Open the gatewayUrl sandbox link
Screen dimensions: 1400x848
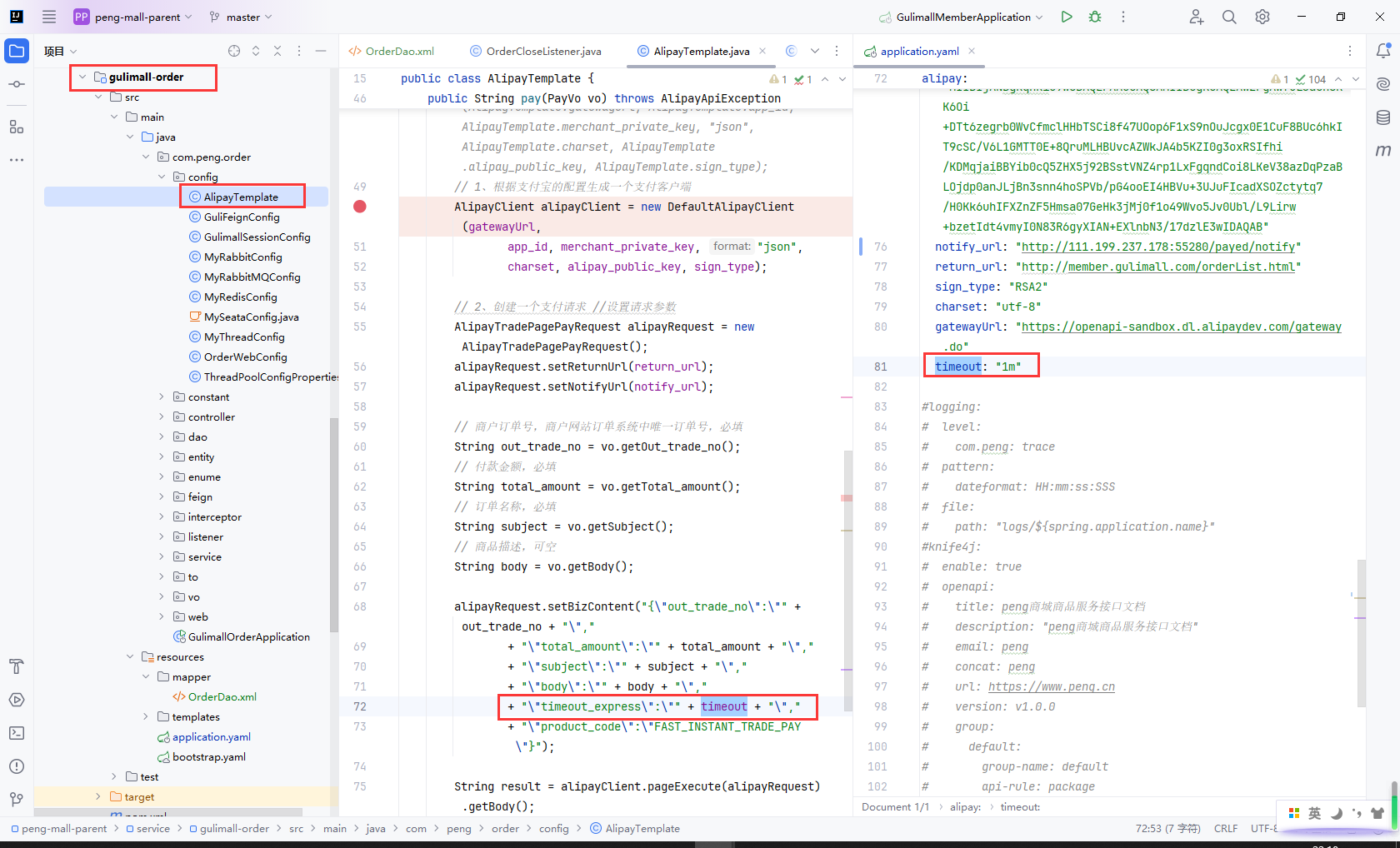point(1182,327)
